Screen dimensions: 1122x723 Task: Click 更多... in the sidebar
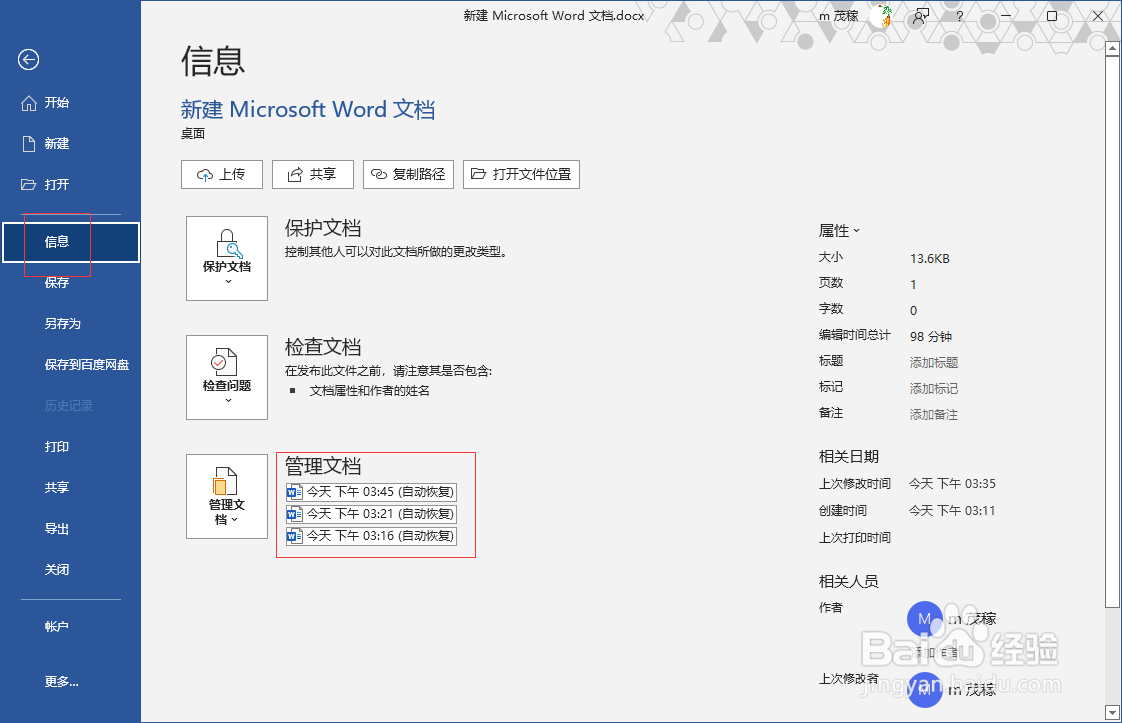[x=70, y=681]
